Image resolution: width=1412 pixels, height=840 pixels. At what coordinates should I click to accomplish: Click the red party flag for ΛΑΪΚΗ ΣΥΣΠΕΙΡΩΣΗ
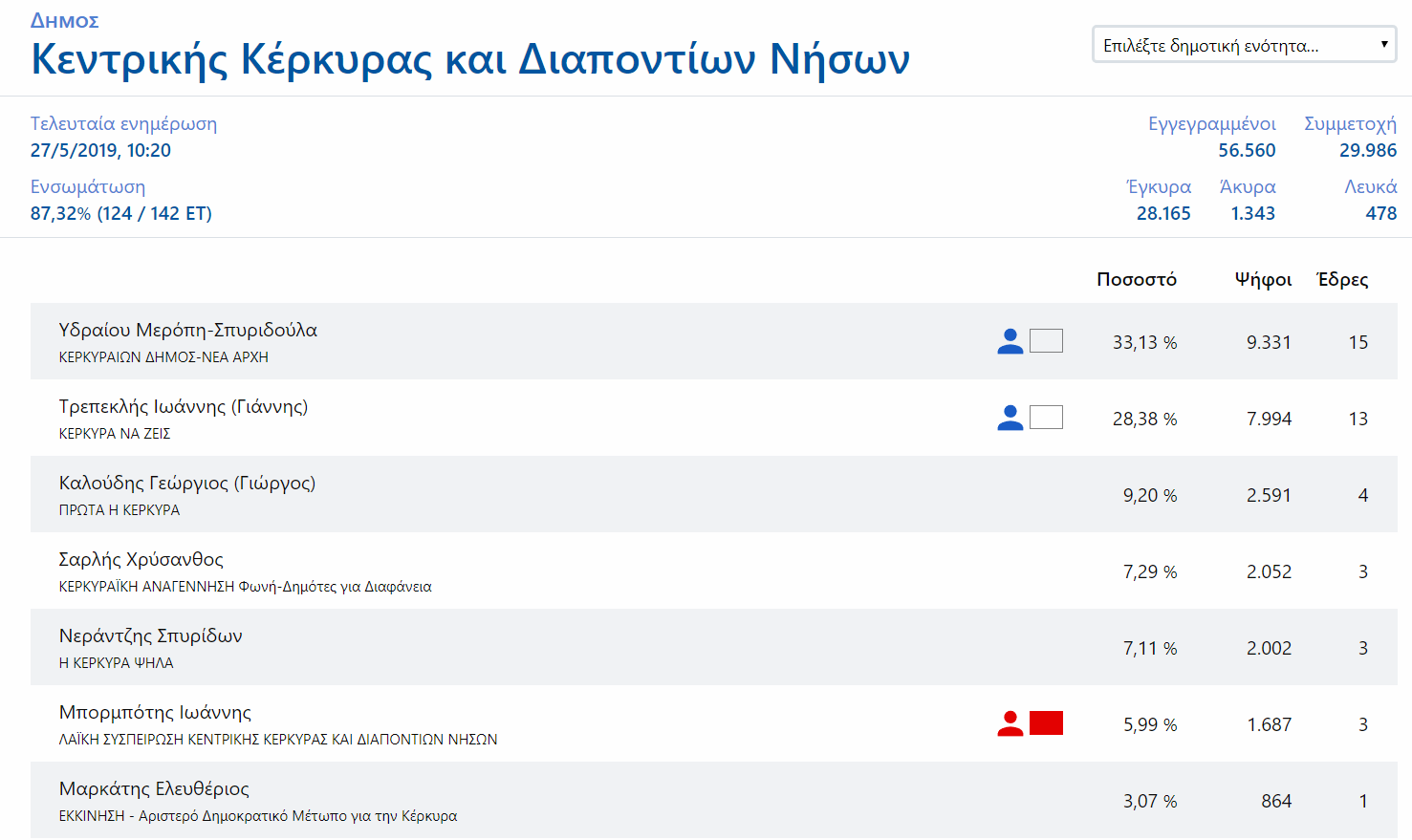1047,722
